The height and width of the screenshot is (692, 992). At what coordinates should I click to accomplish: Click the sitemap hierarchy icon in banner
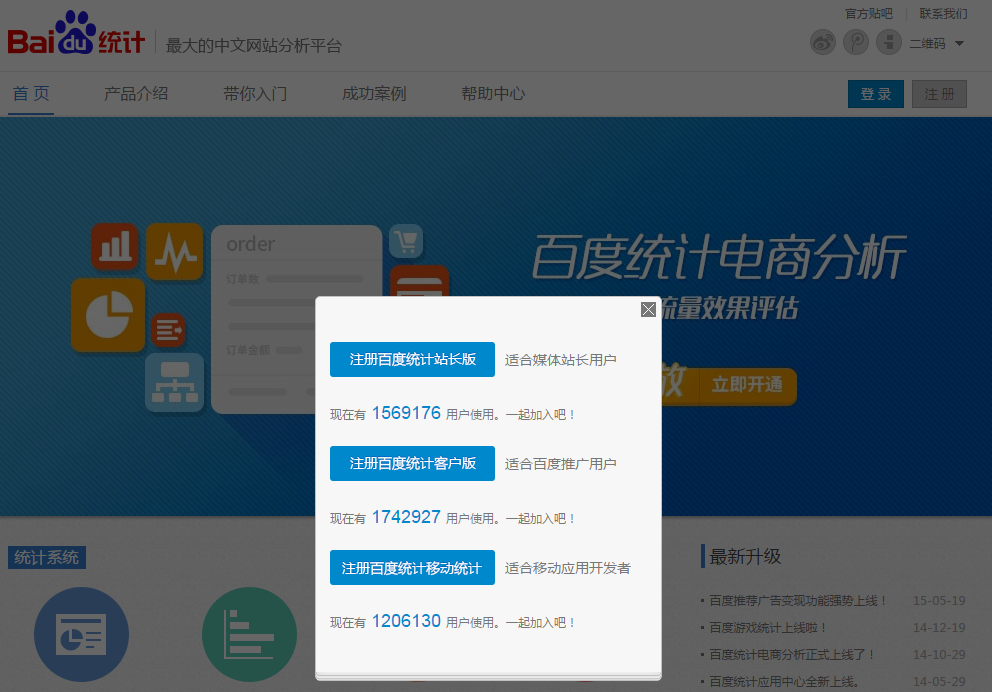click(174, 382)
